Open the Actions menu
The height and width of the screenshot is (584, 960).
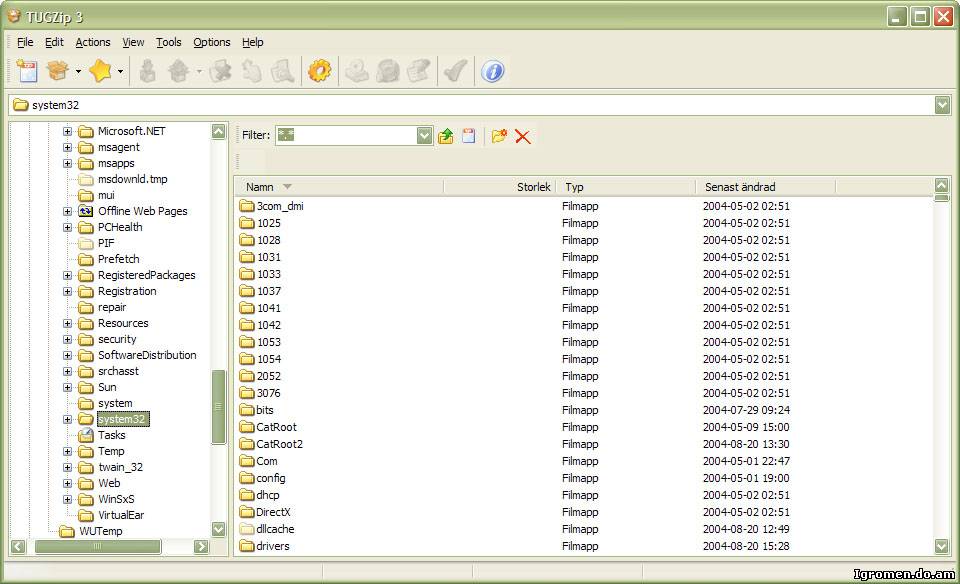click(x=93, y=42)
